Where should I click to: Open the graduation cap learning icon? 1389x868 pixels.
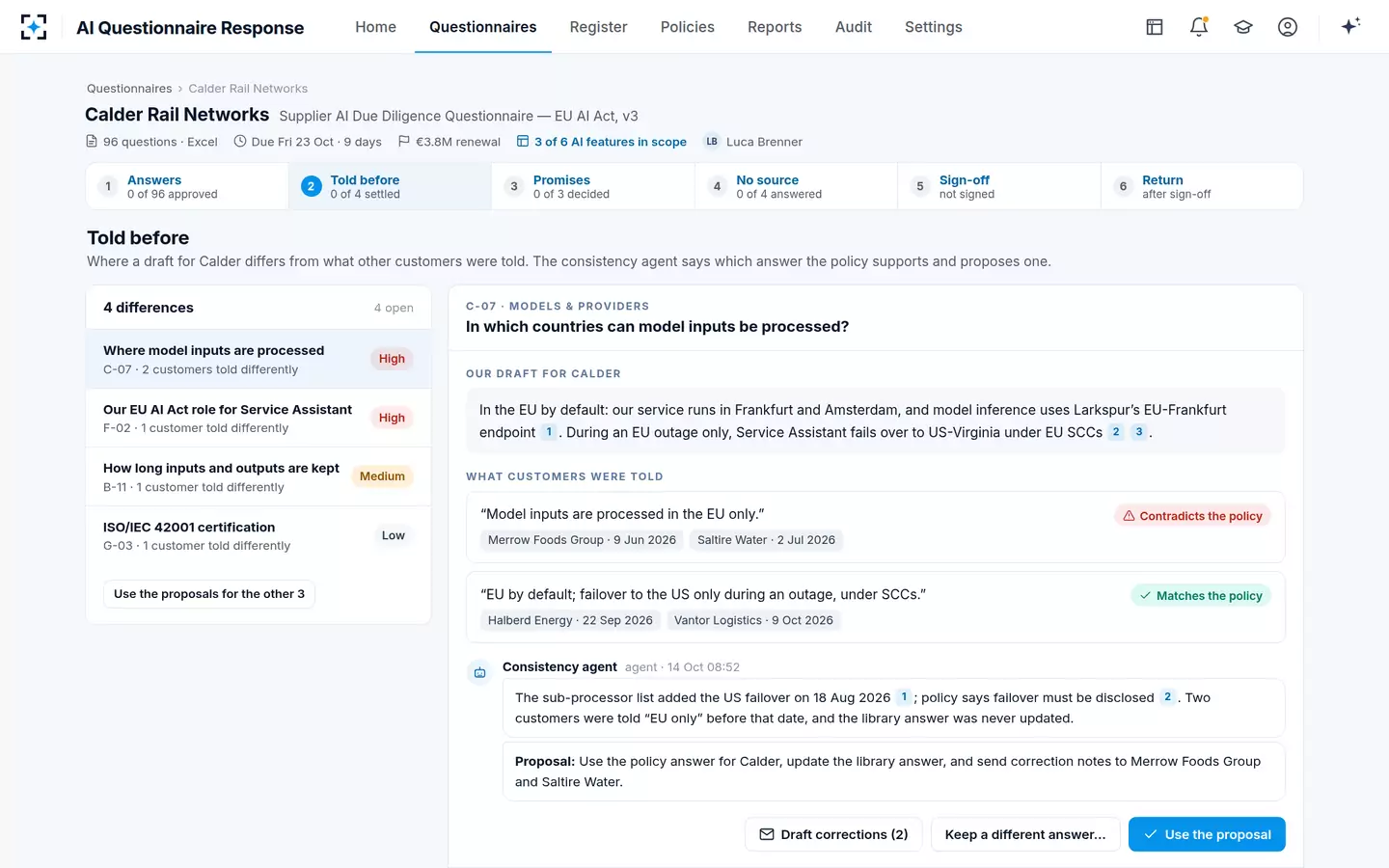coord(1243,27)
